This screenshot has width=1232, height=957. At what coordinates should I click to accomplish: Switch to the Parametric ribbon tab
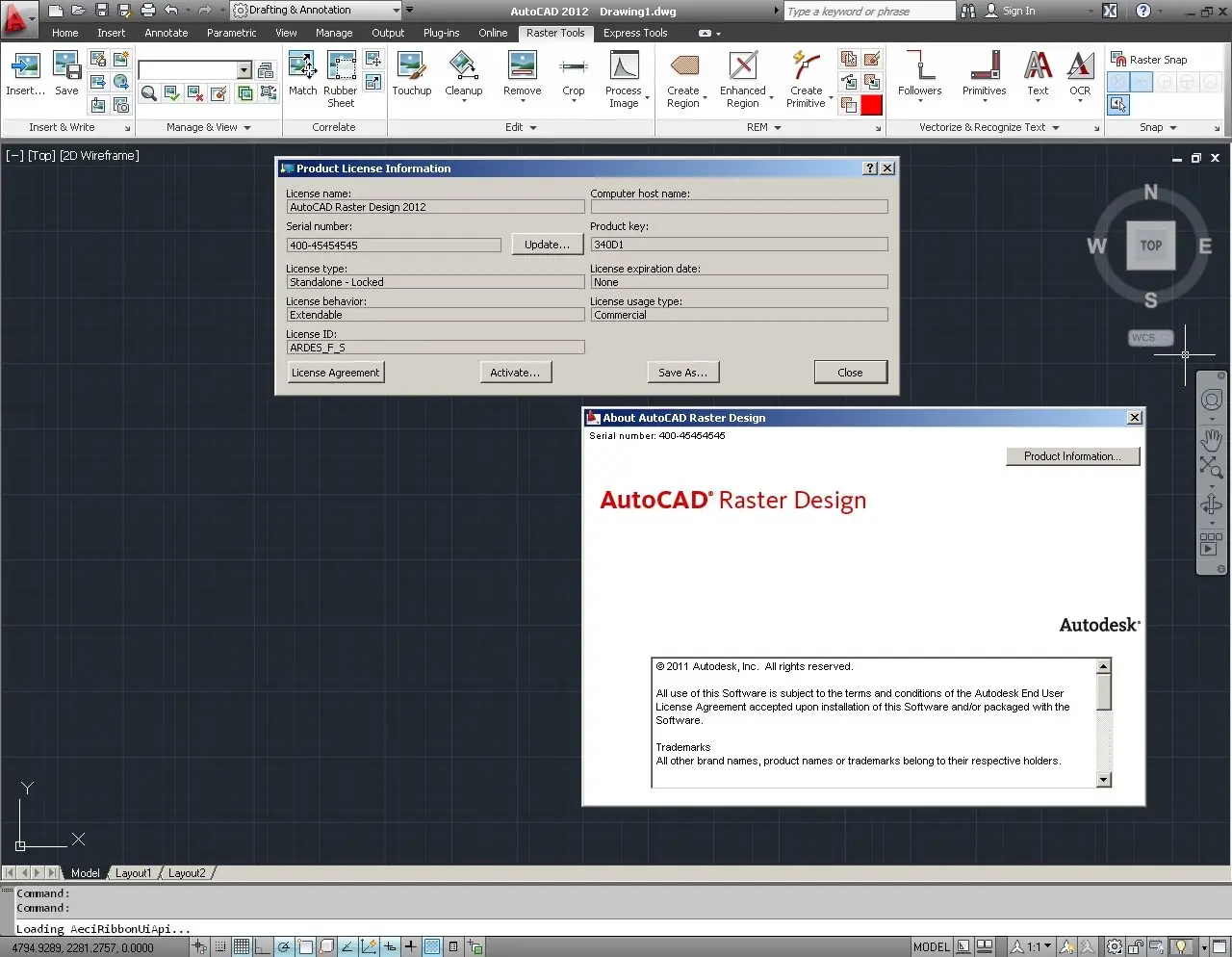point(232,33)
